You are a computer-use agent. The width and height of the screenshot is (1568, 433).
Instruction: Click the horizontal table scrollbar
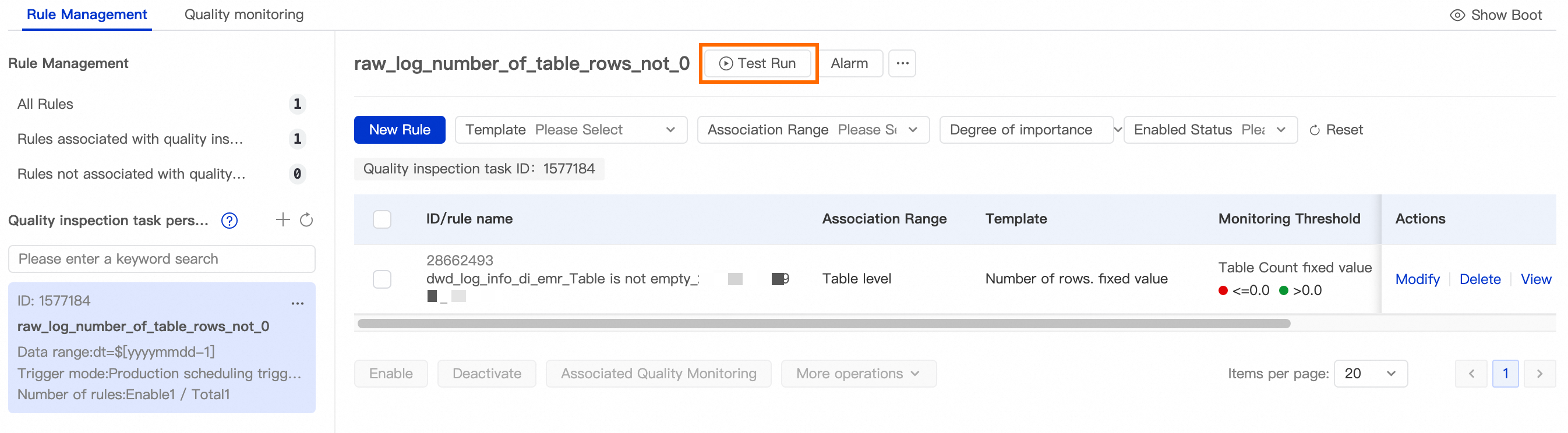(x=823, y=324)
